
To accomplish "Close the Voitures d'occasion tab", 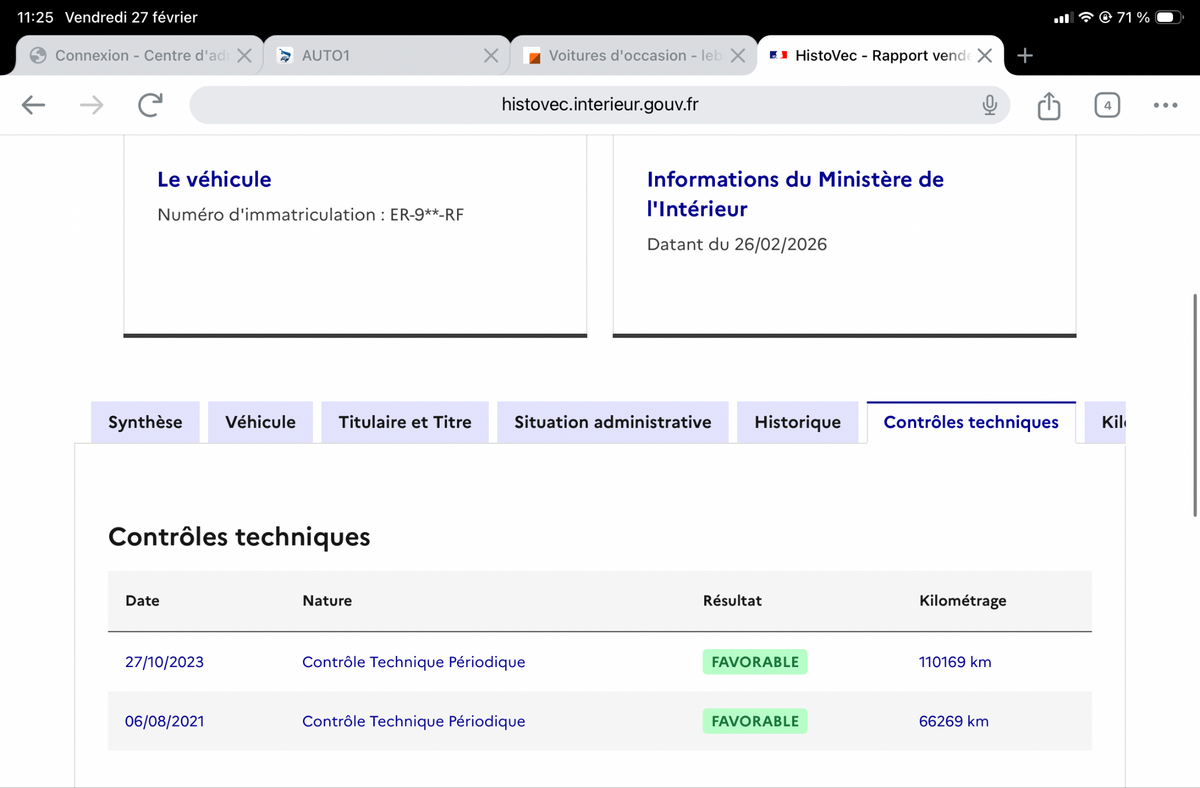I will 737,56.
